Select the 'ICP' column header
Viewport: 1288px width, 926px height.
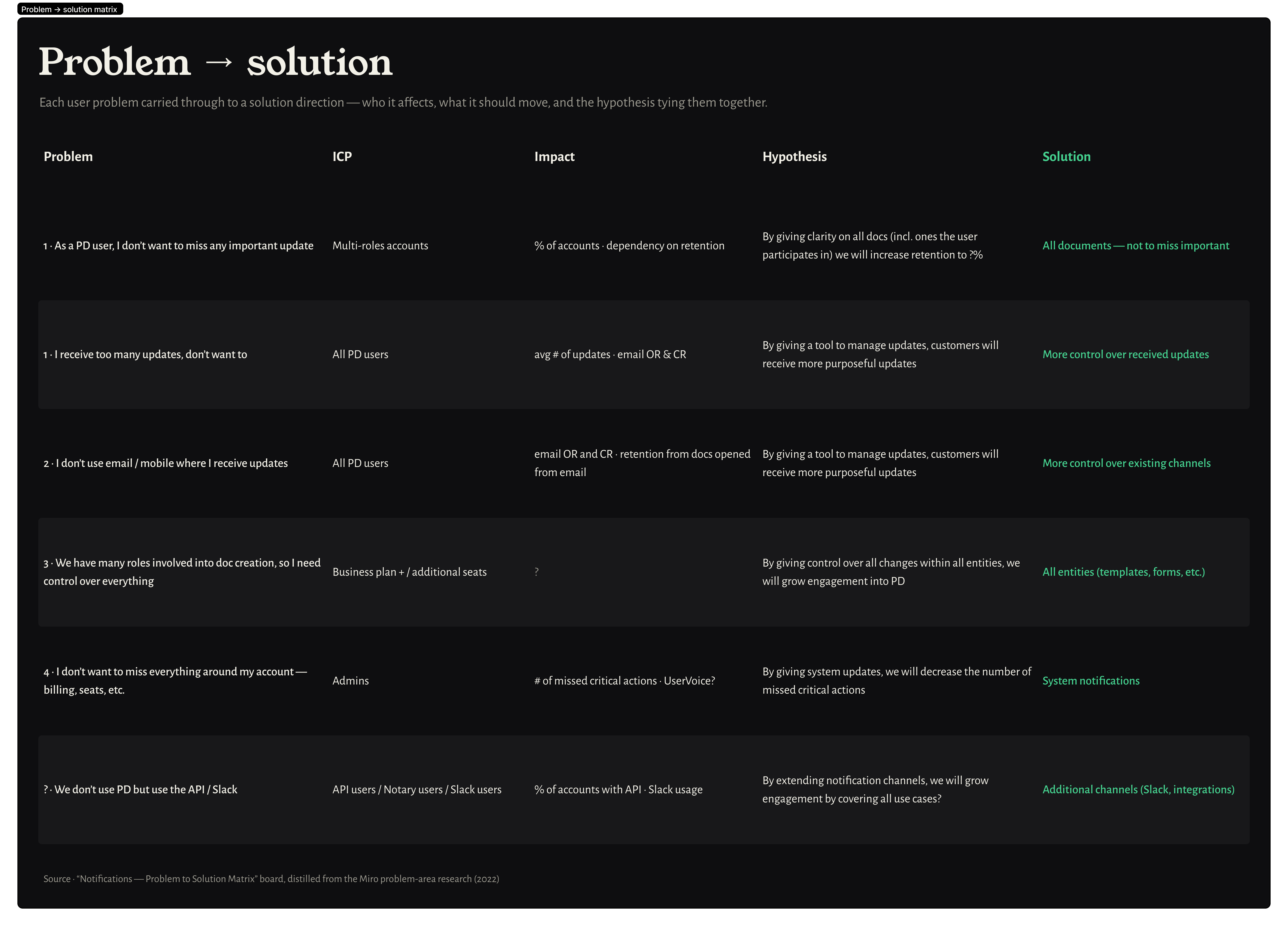pos(342,157)
